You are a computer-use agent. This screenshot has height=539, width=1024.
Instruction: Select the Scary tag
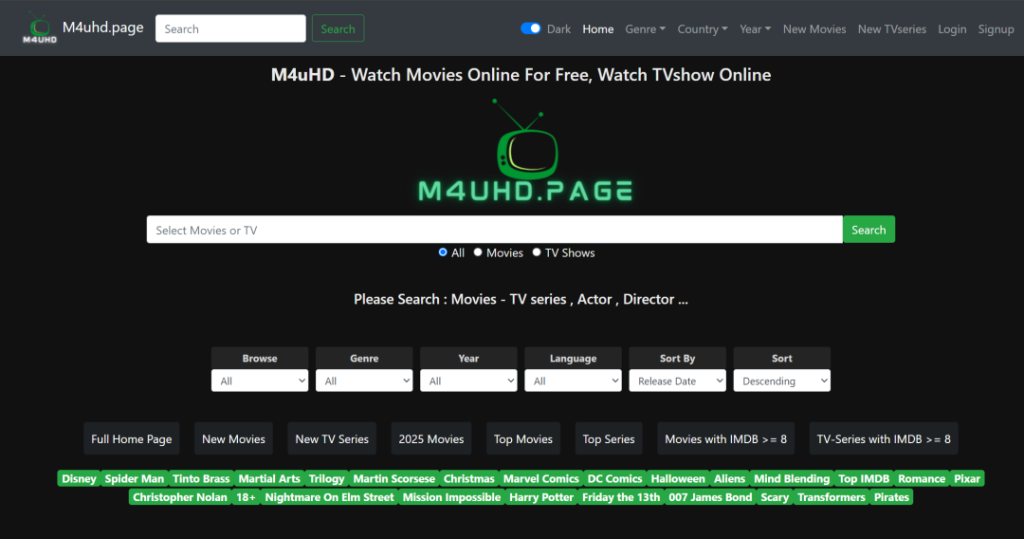pyautogui.click(x=775, y=497)
